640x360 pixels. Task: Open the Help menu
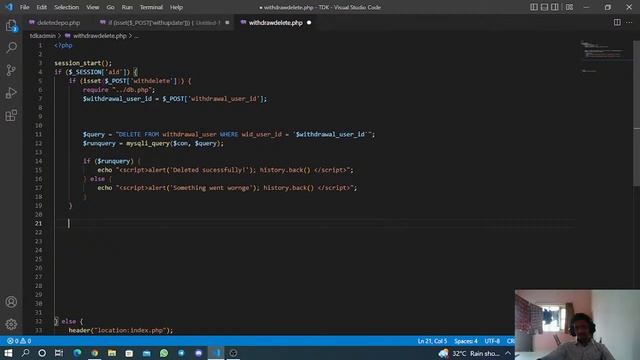point(176,7)
